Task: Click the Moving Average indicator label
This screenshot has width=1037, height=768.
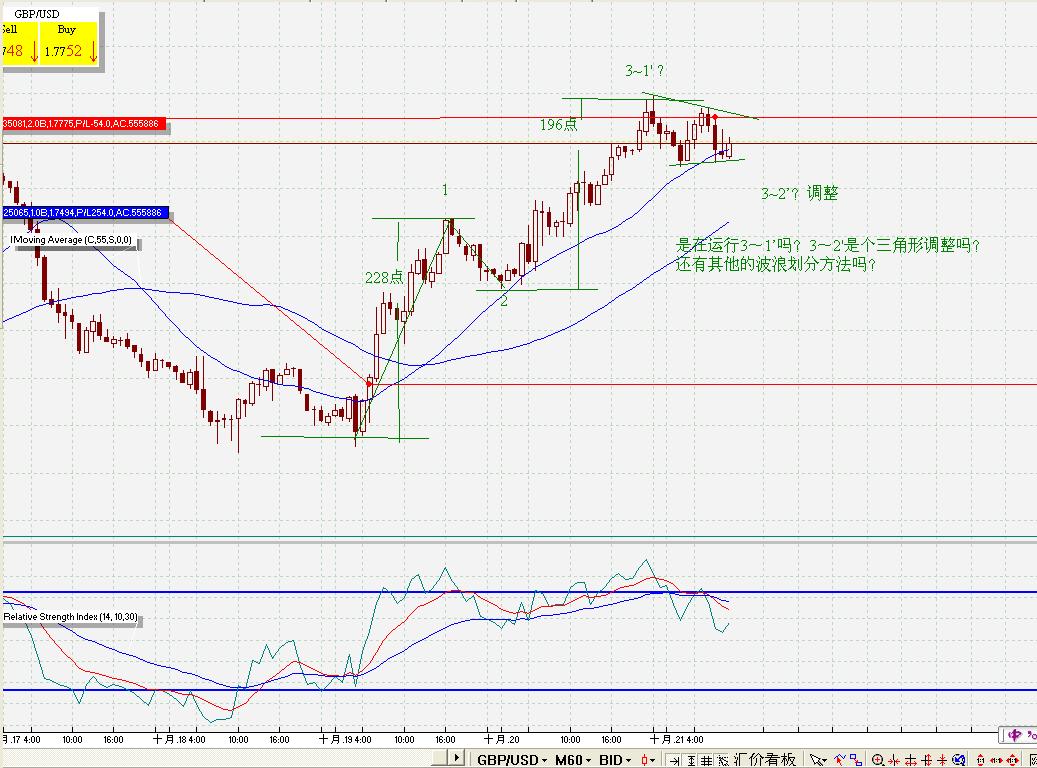Action: coord(74,240)
